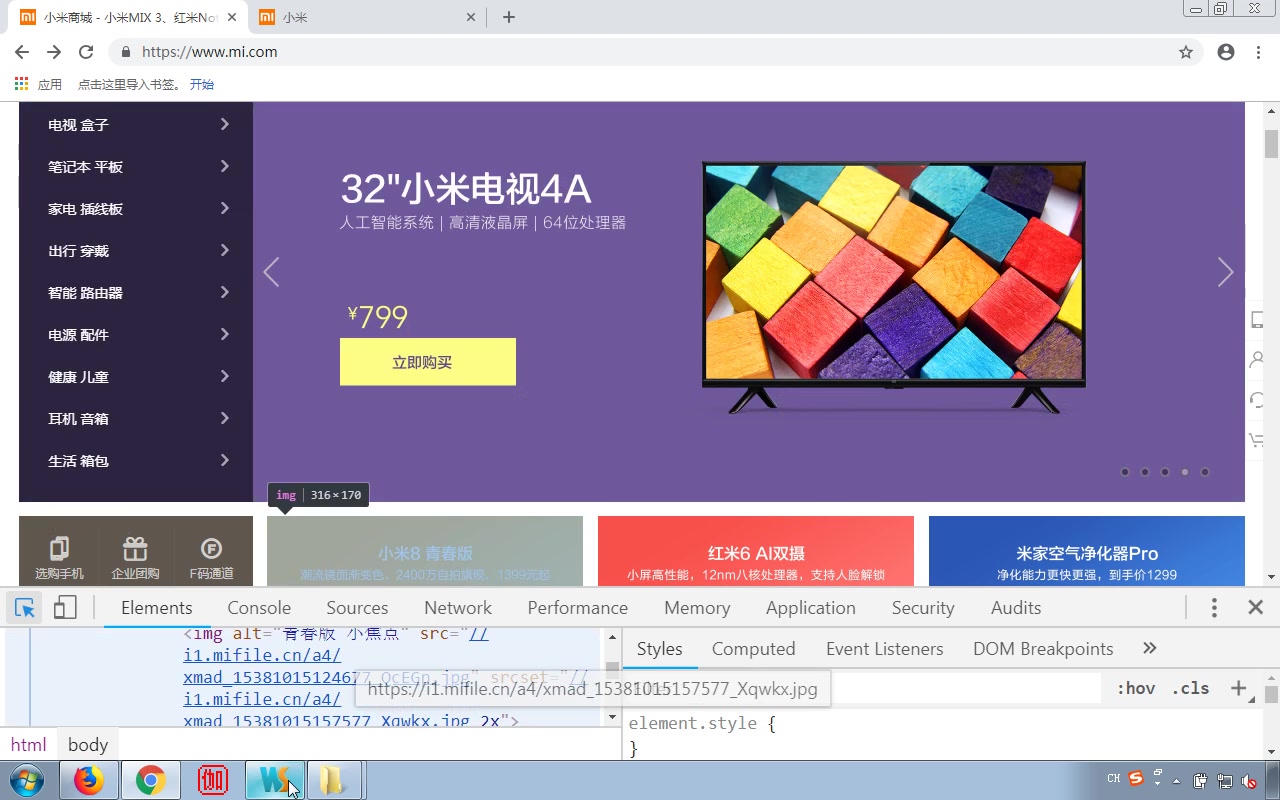The width and height of the screenshot is (1280, 800).
Task: Expand the 电视 盒子 category
Action: [x=136, y=125]
